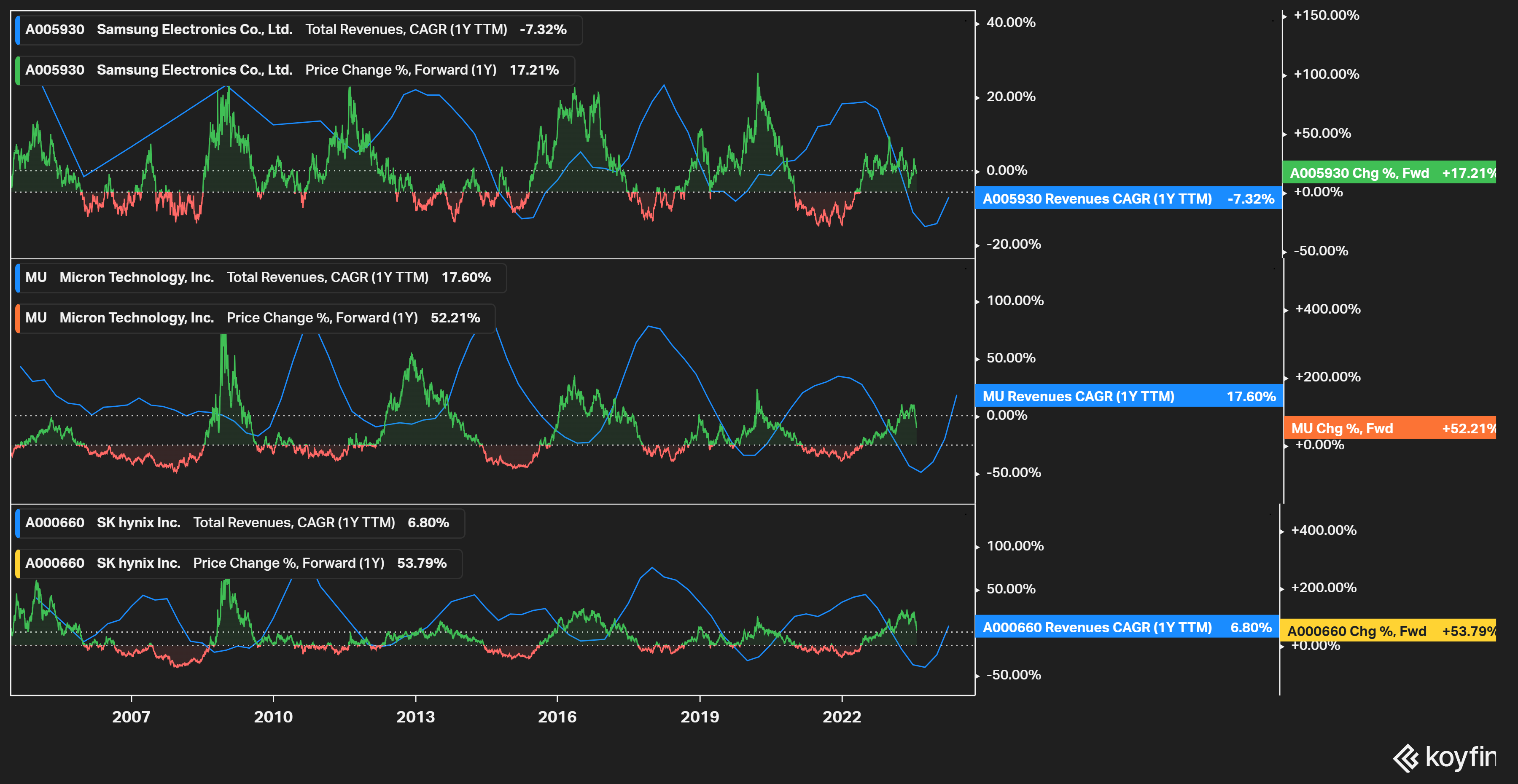Click green swatch on Samsung Price Change legend
This screenshot has height=784, width=1518.
coord(18,71)
